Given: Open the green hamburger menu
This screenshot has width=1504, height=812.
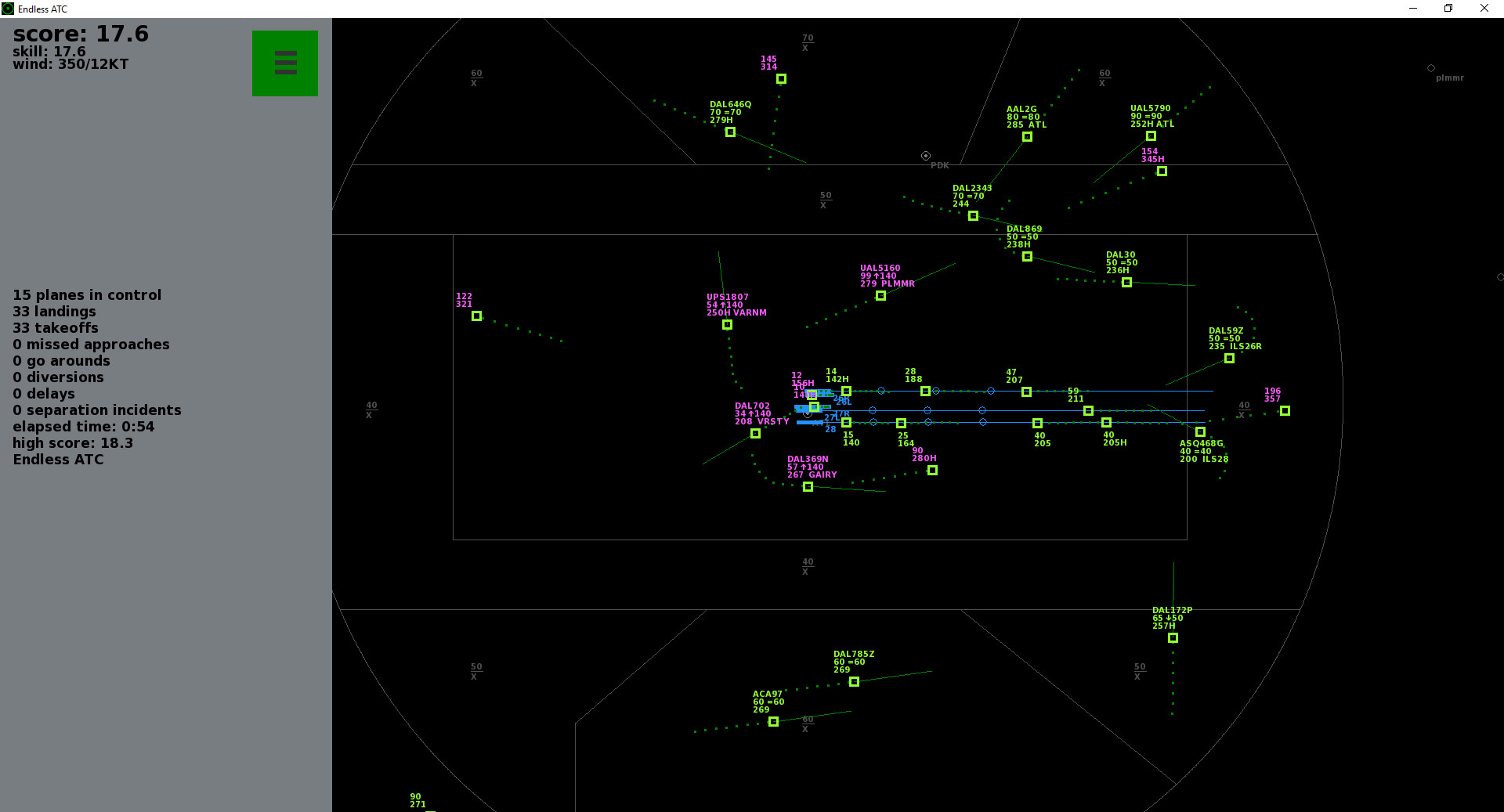Looking at the screenshot, I should click(x=284, y=63).
